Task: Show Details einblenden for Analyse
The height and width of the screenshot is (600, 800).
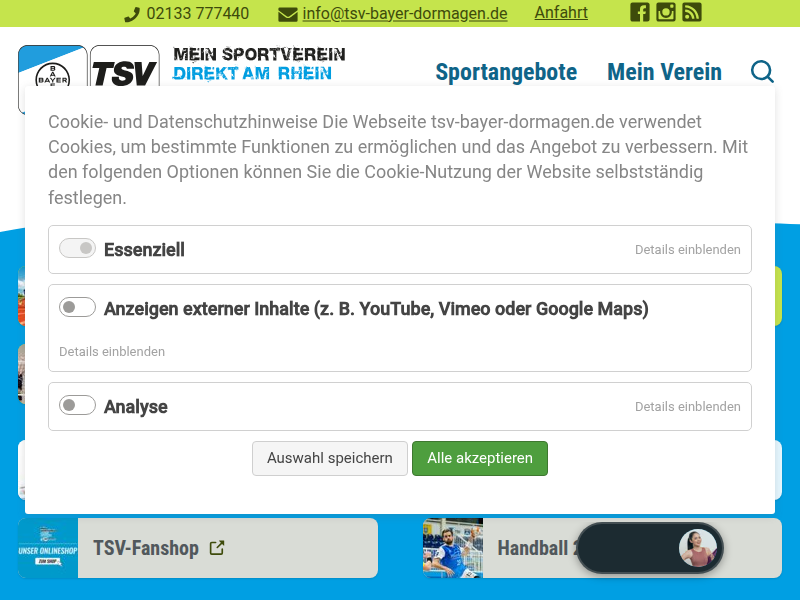Action: (x=687, y=407)
